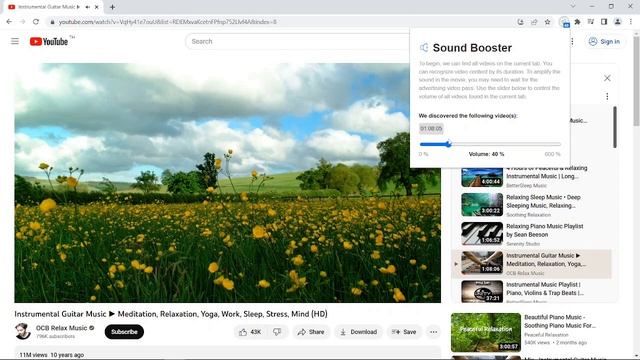The width and height of the screenshot is (640, 360).
Task: Mute the tab via audio indicator
Action: point(87,7)
